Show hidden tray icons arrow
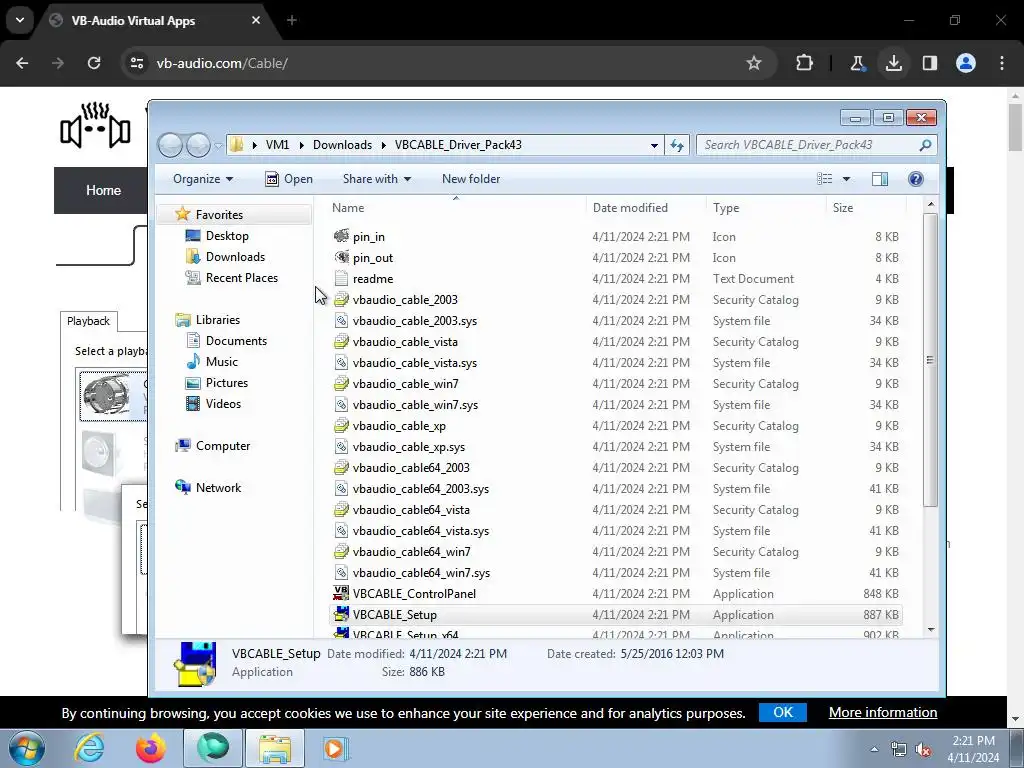Viewport: 1024px width, 768px height. point(874,749)
